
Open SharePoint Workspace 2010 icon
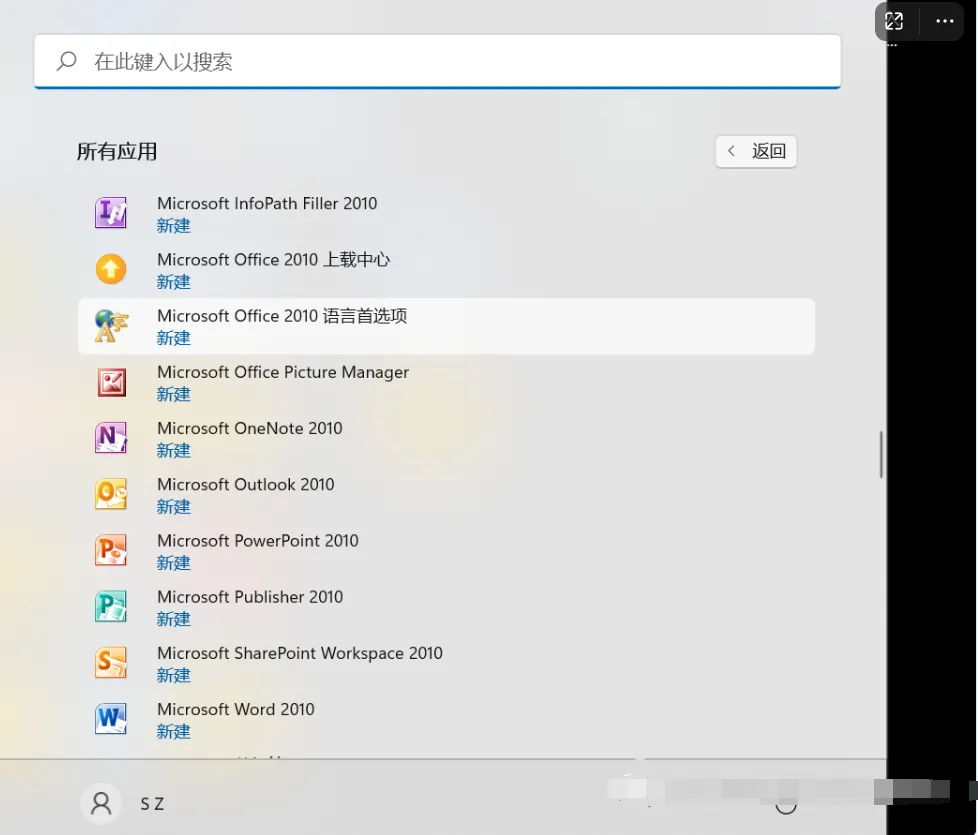(x=111, y=662)
